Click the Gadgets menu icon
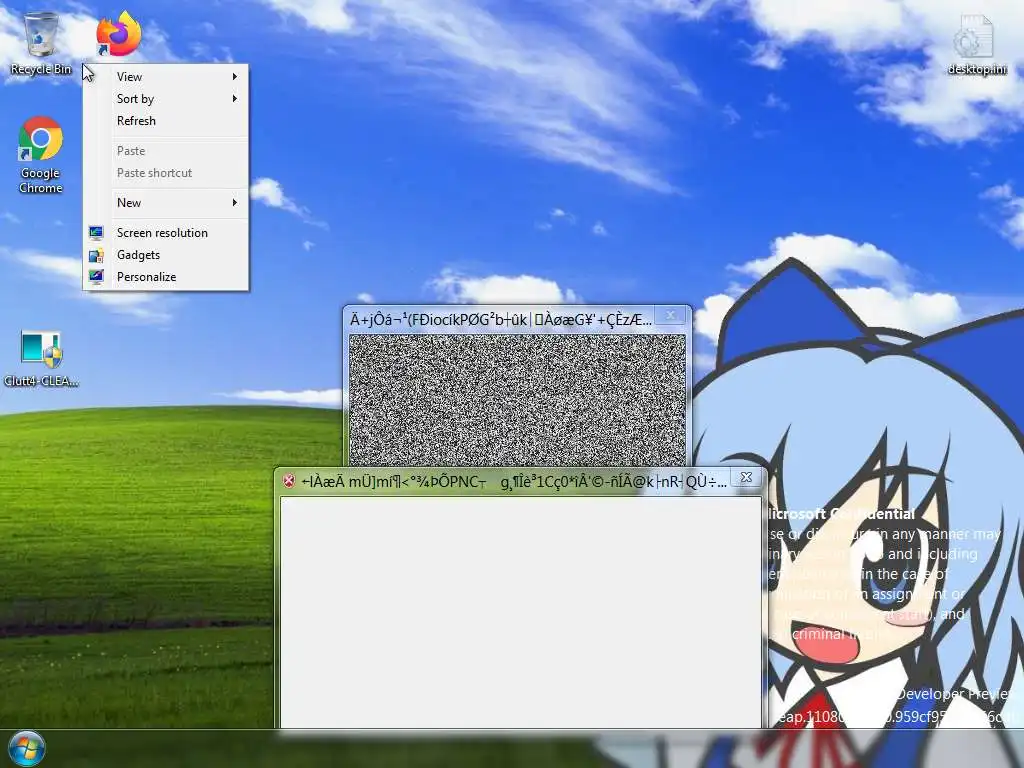The width and height of the screenshot is (1024, 768). click(96, 255)
